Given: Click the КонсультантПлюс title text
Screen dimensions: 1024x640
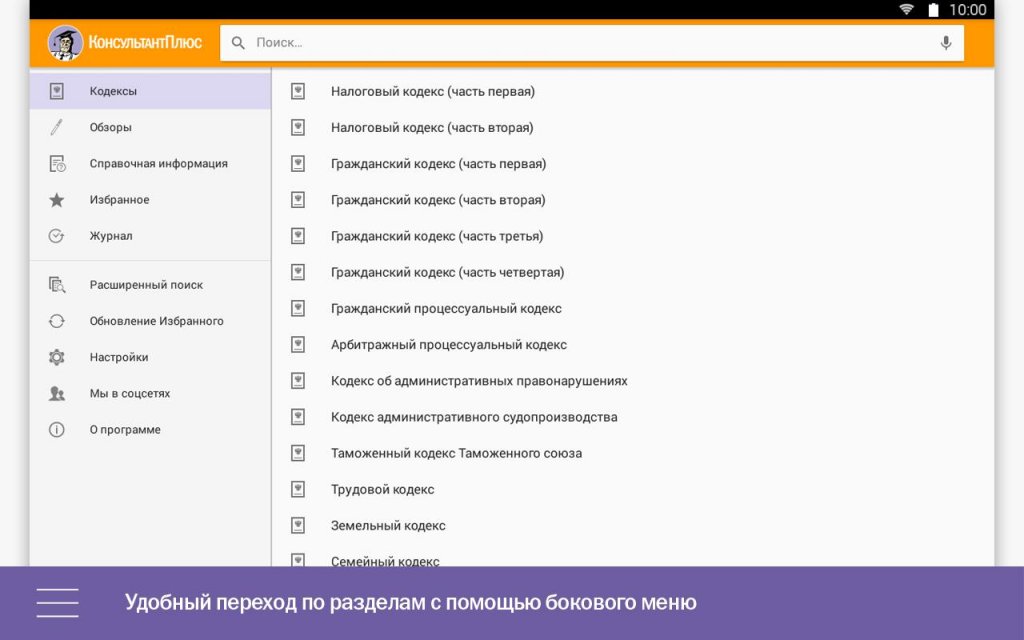Looking at the screenshot, I should coord(145,42).
